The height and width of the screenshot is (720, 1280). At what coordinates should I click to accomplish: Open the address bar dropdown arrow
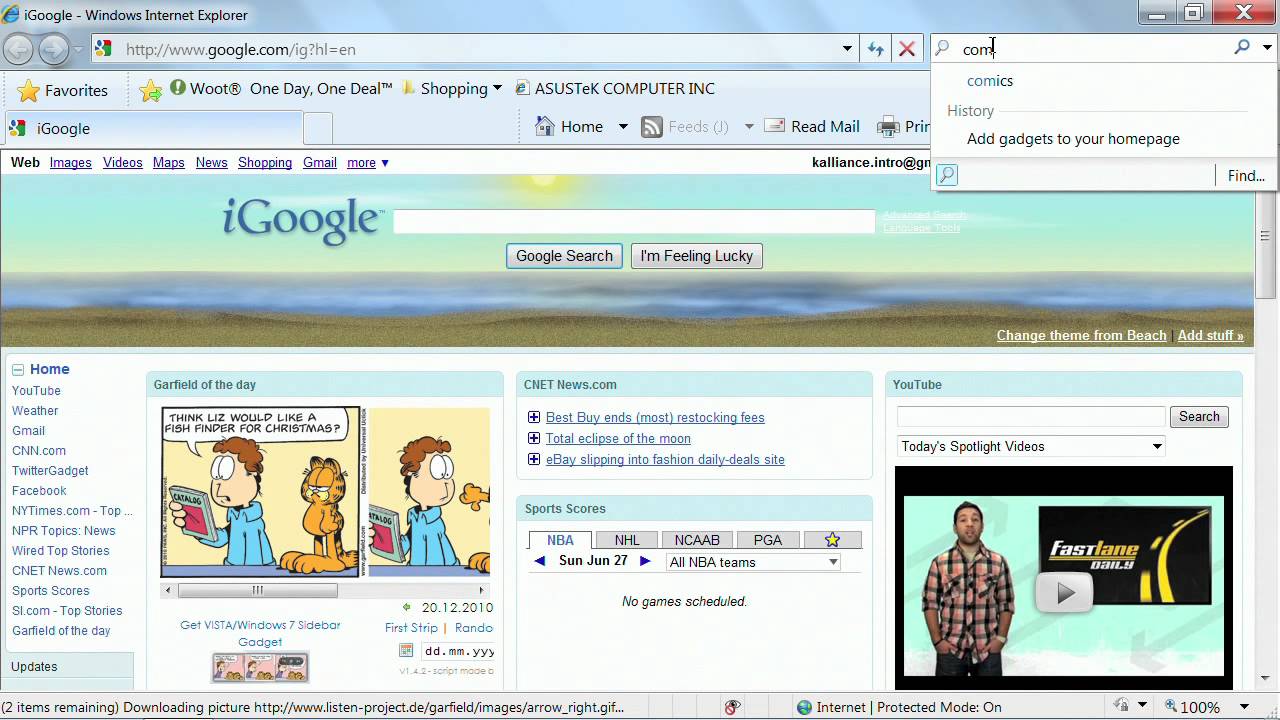click(847, 49)
